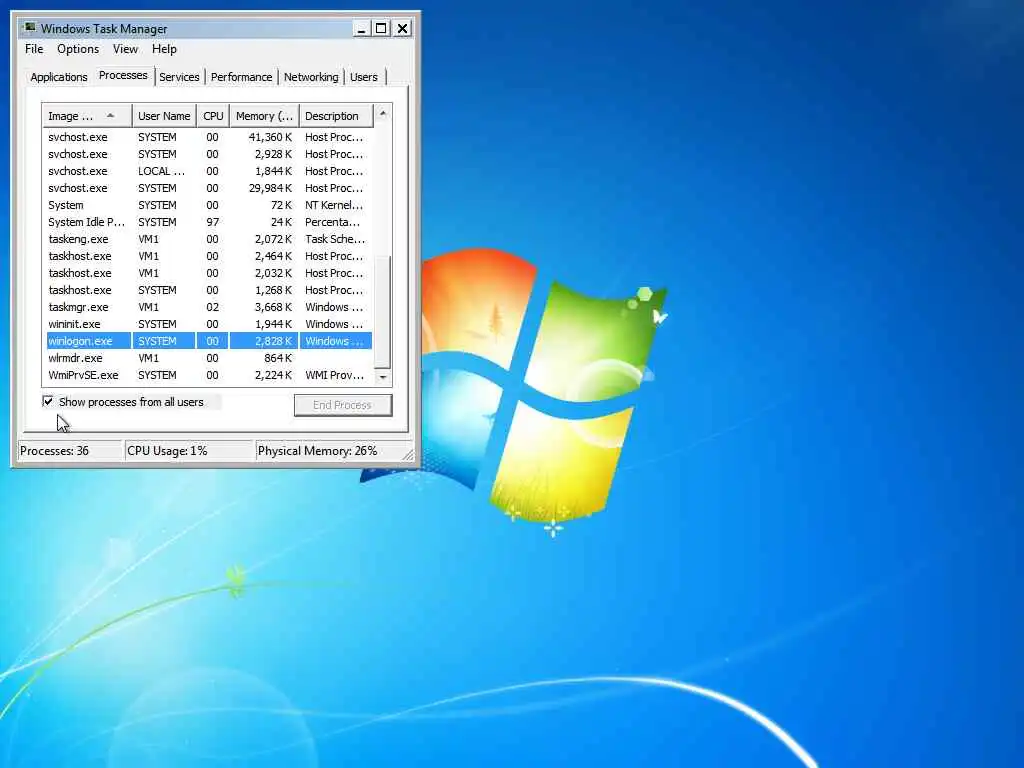The width and height of the screenshot is (1024, 768).
Task: Sort by User Name column header
Action: [x=164, y=116]
